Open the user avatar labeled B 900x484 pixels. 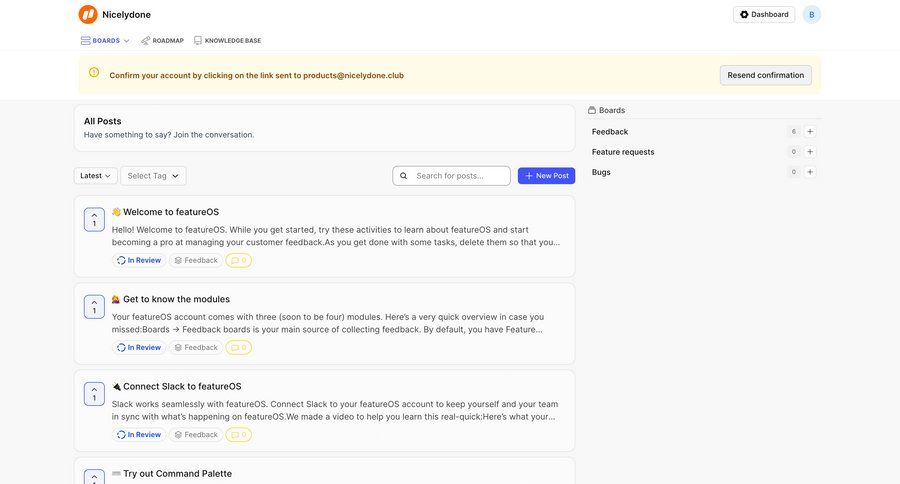[x=812, y=14]
